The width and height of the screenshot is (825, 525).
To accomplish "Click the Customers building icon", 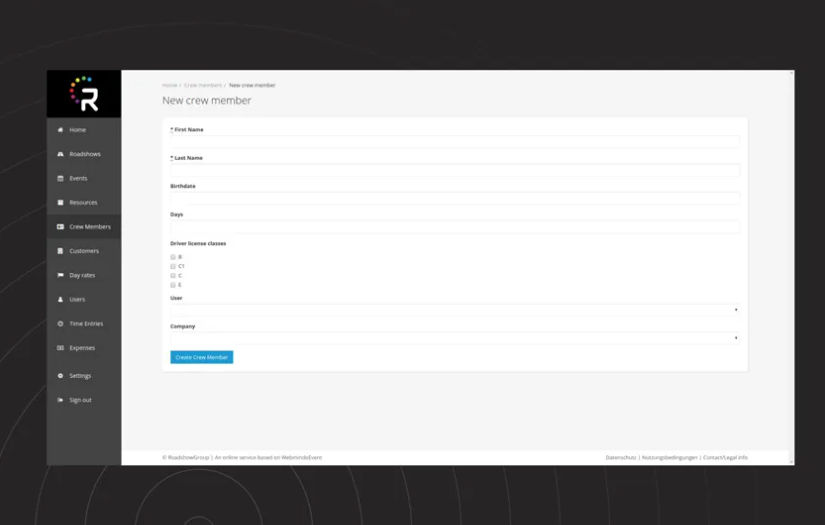I will click(x=60, y=251).
